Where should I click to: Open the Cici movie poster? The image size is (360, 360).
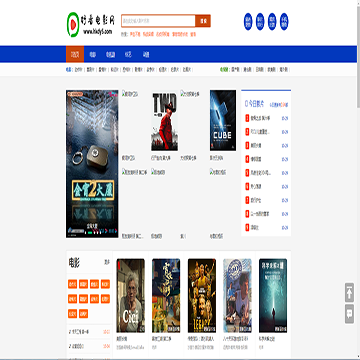click(131, 296)
